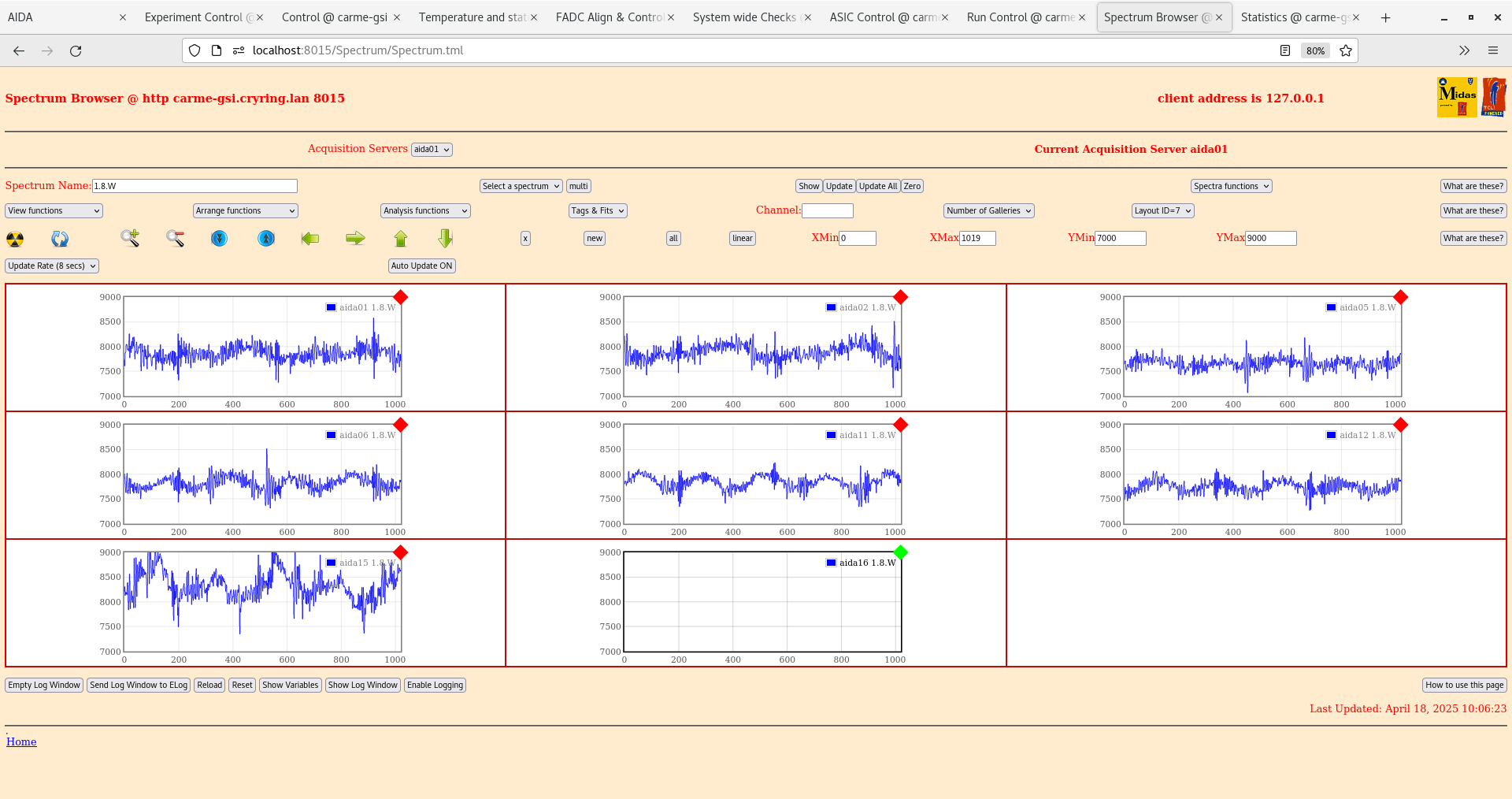Viewport: 1512px width, 799px height.
Task: Expand the Arrange functions dropdown
Action: click(246, 210)
